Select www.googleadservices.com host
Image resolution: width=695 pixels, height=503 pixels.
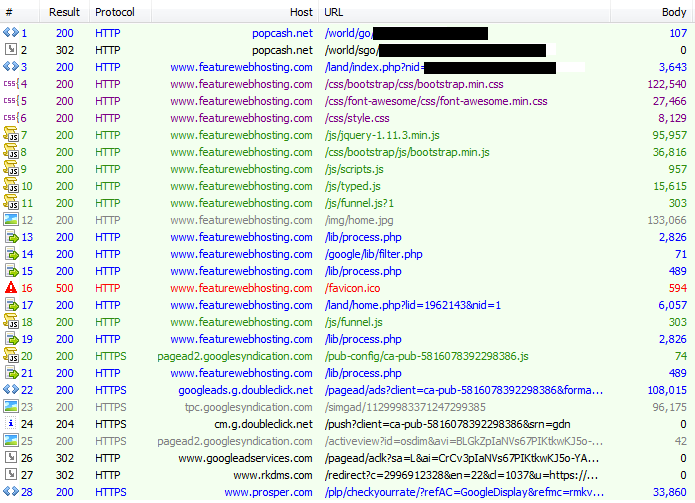click(x=246, y=458)
